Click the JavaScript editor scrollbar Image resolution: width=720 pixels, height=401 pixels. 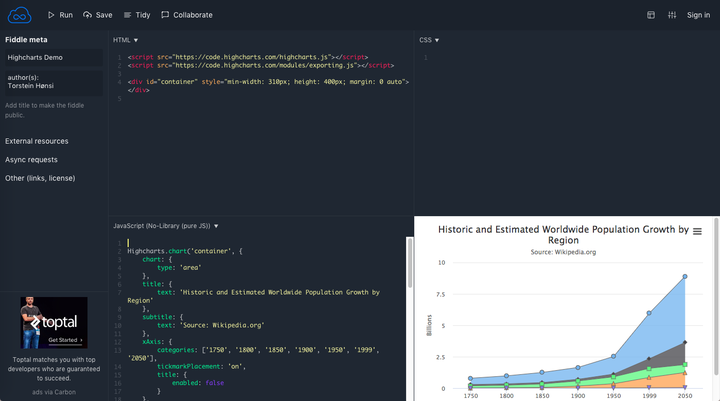tap(410, 263)
